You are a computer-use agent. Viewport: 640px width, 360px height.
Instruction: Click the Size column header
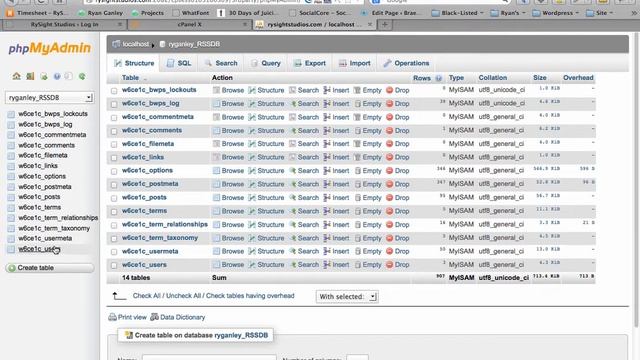[539, 78]
